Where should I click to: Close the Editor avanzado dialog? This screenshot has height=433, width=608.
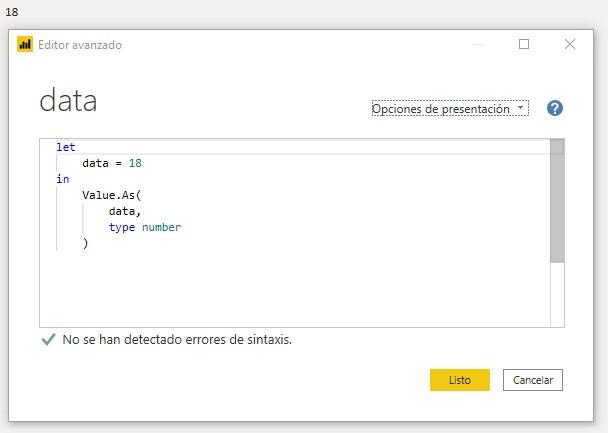569,45
